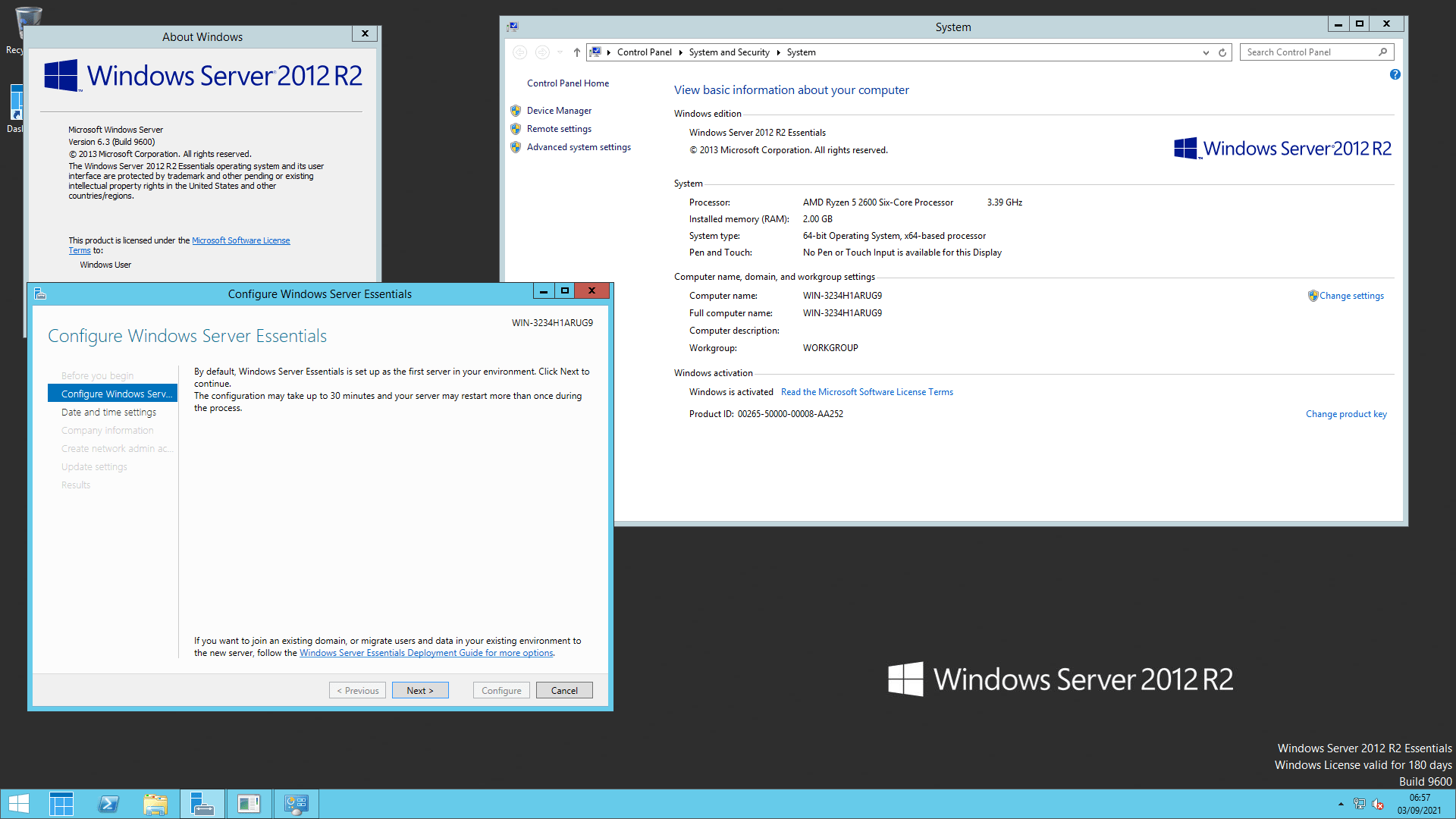
Task: Click the Start button
Action: point(18,803)
